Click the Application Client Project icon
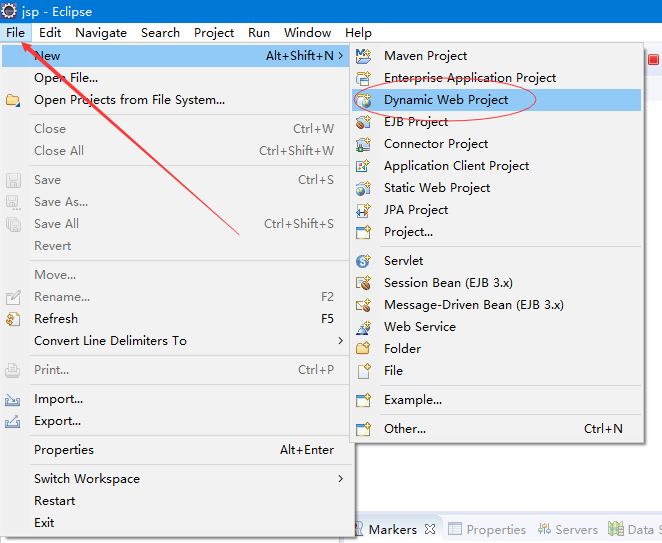The width and height of the screenshot is (662, 543). click(x=363, y=166)
